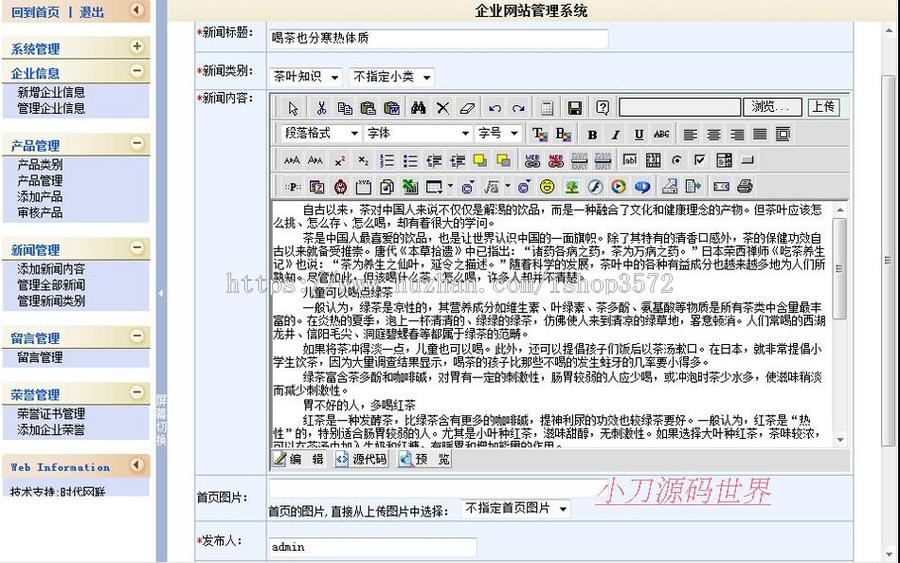This screenshot has height=563, width=900.
Task: Collapse the Web Information panel arrow
Action: point(137,465)
